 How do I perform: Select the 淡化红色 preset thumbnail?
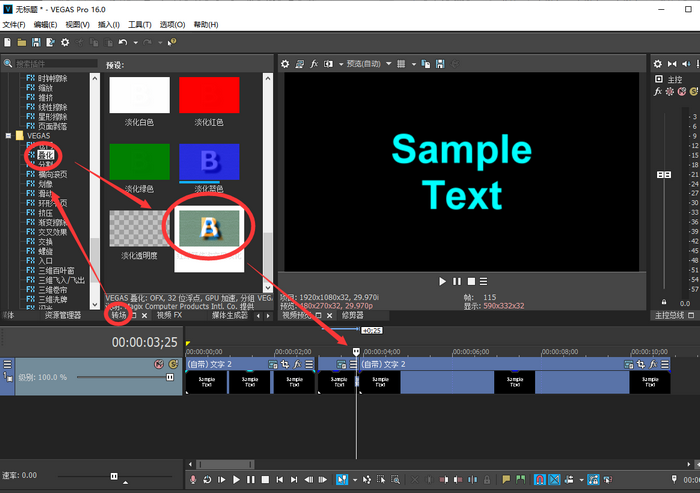point(209,96)
